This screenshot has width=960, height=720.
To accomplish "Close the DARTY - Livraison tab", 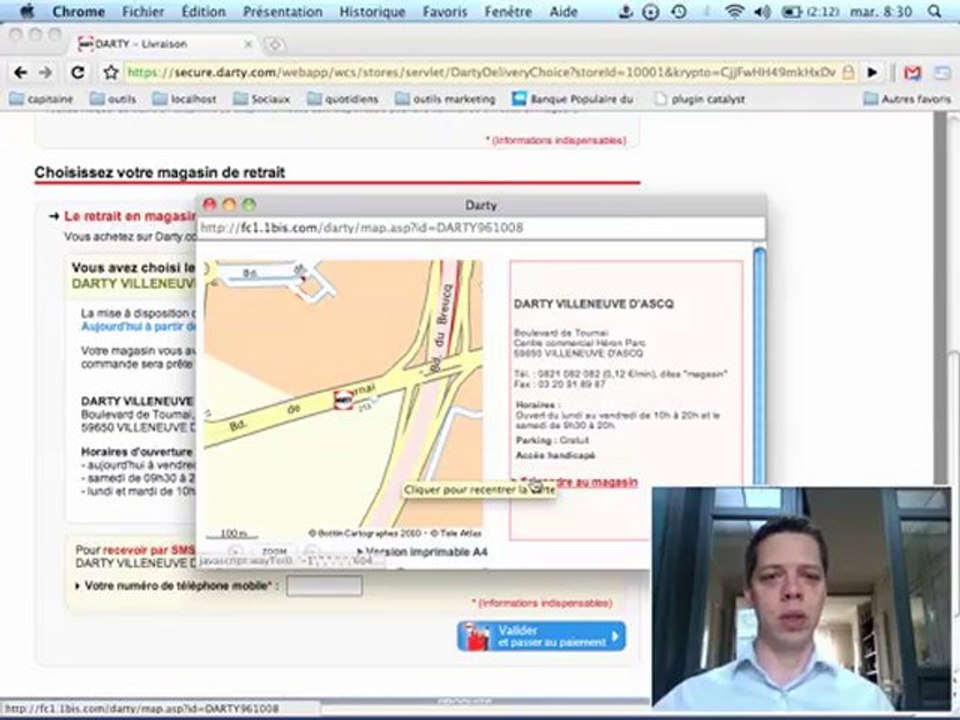I will click(248, 44).
